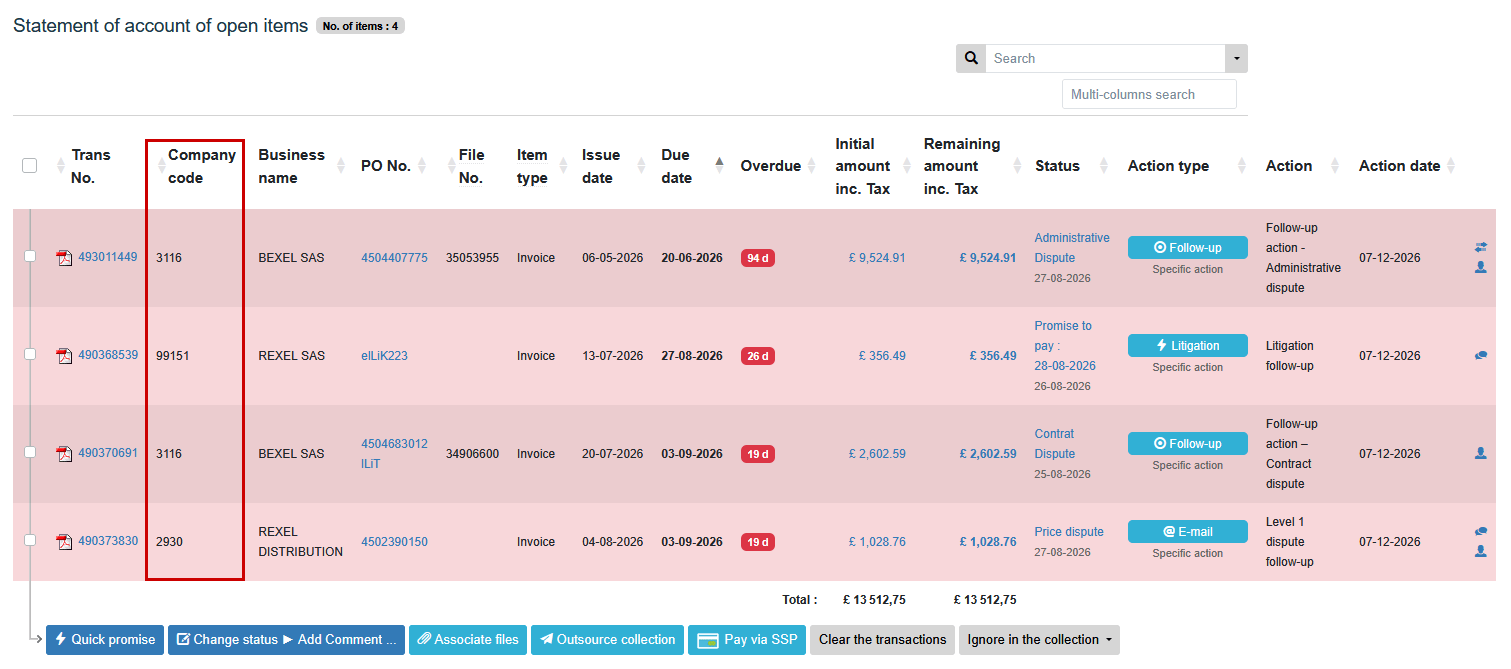Screen dimensions: 1511x669
Task: Click the comments icon on 490368539 row
Action: [1481, 355]
